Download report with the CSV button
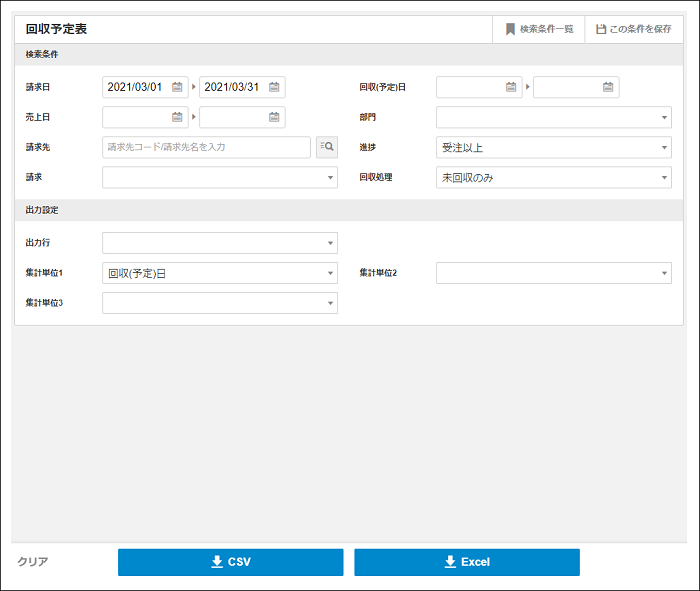Image resolution: width=700 pixels, height=591 pixels. pos(230,562)
